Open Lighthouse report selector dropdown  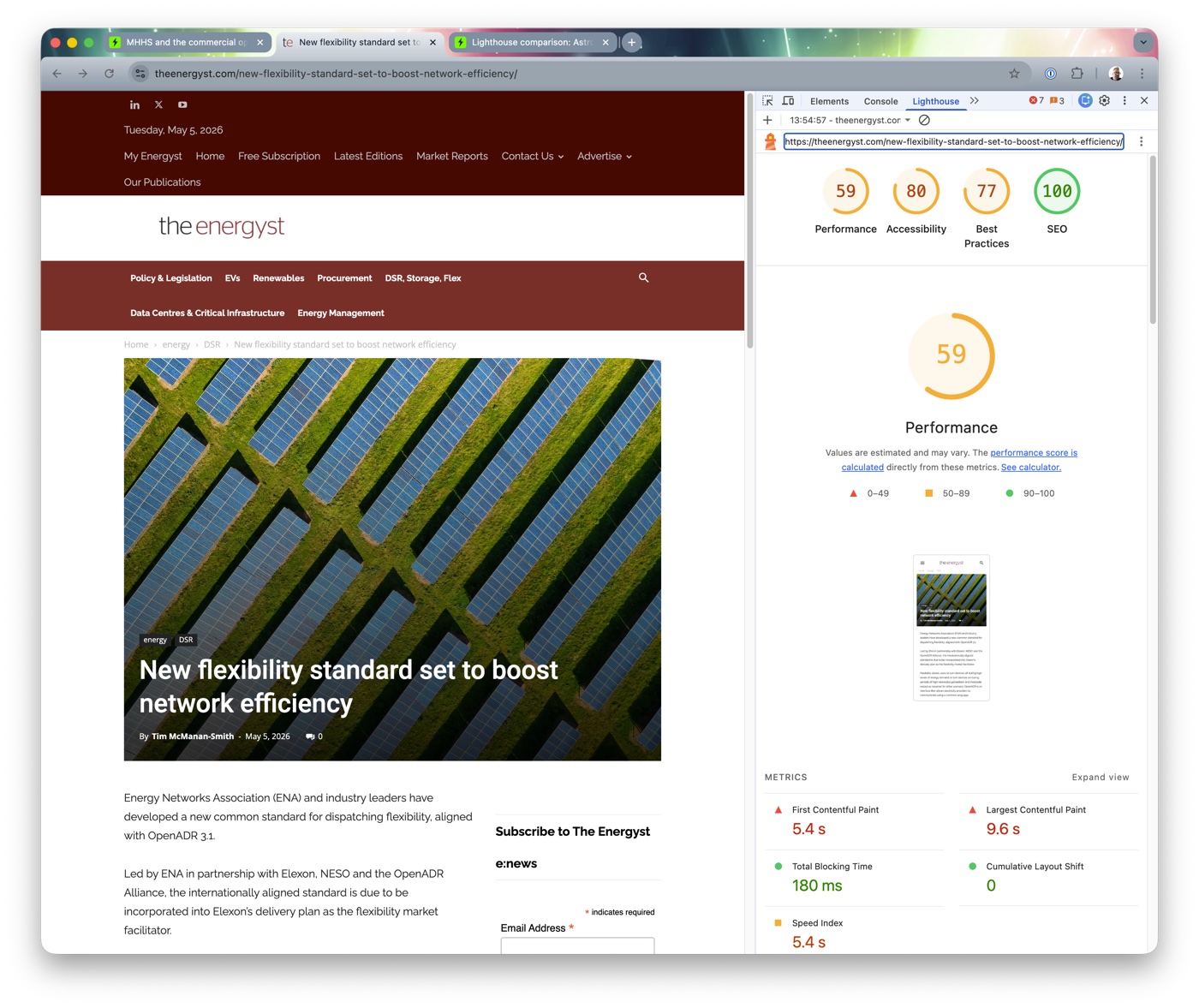tap(850, 120)
